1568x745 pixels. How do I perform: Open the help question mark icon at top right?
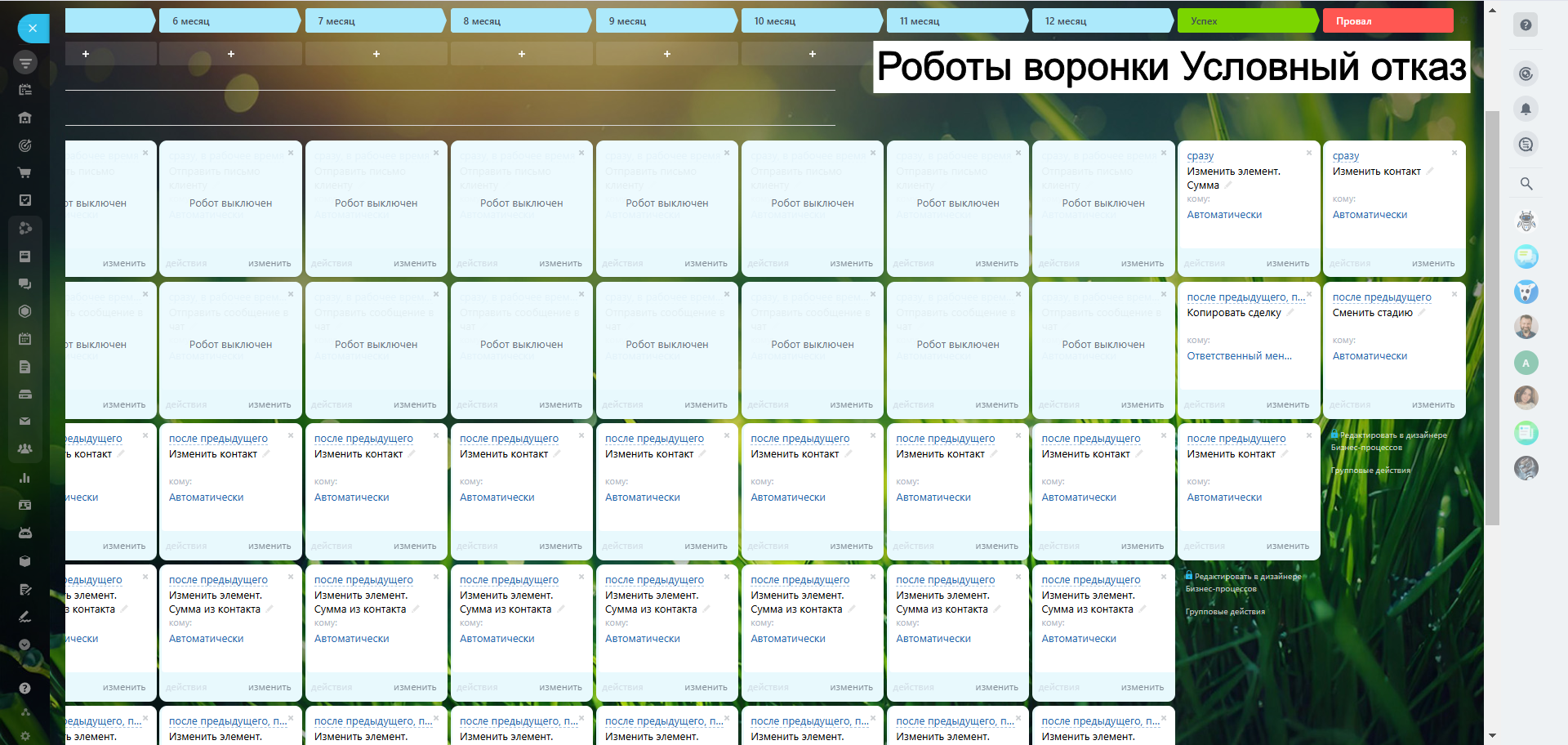[1525, 25]
